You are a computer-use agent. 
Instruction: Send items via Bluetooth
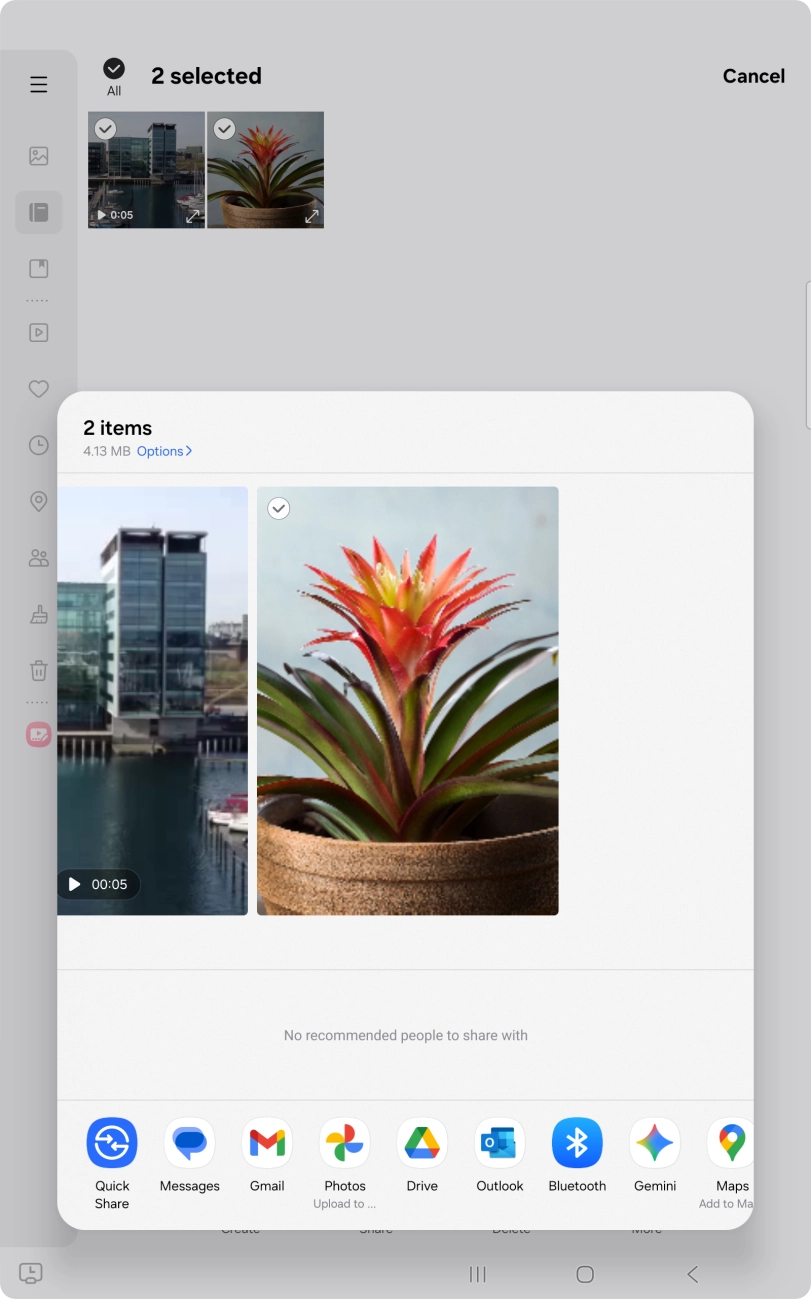pyautogui.click(x=577, y=1143)
